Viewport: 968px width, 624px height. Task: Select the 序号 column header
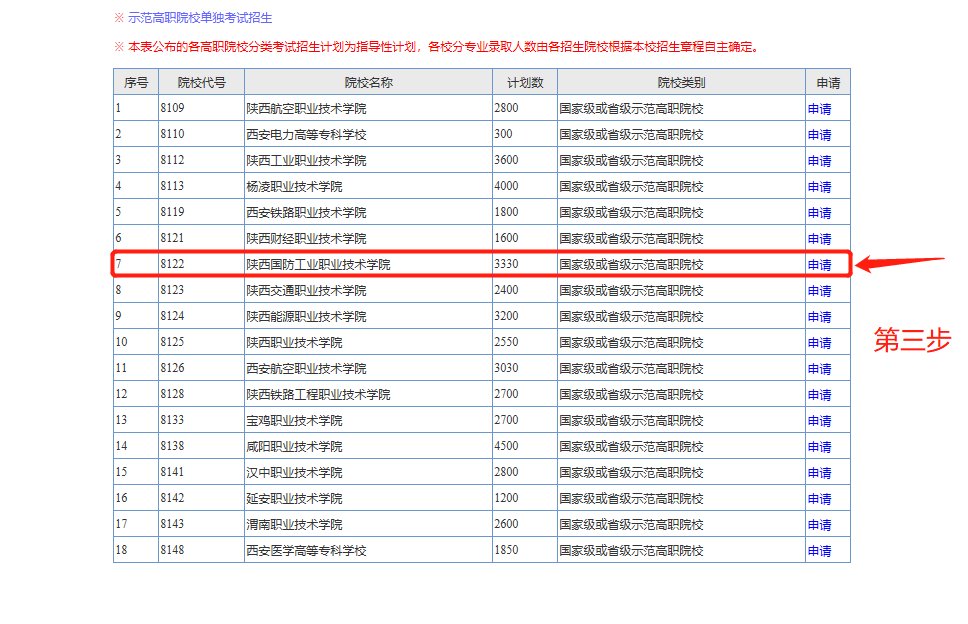136,83
